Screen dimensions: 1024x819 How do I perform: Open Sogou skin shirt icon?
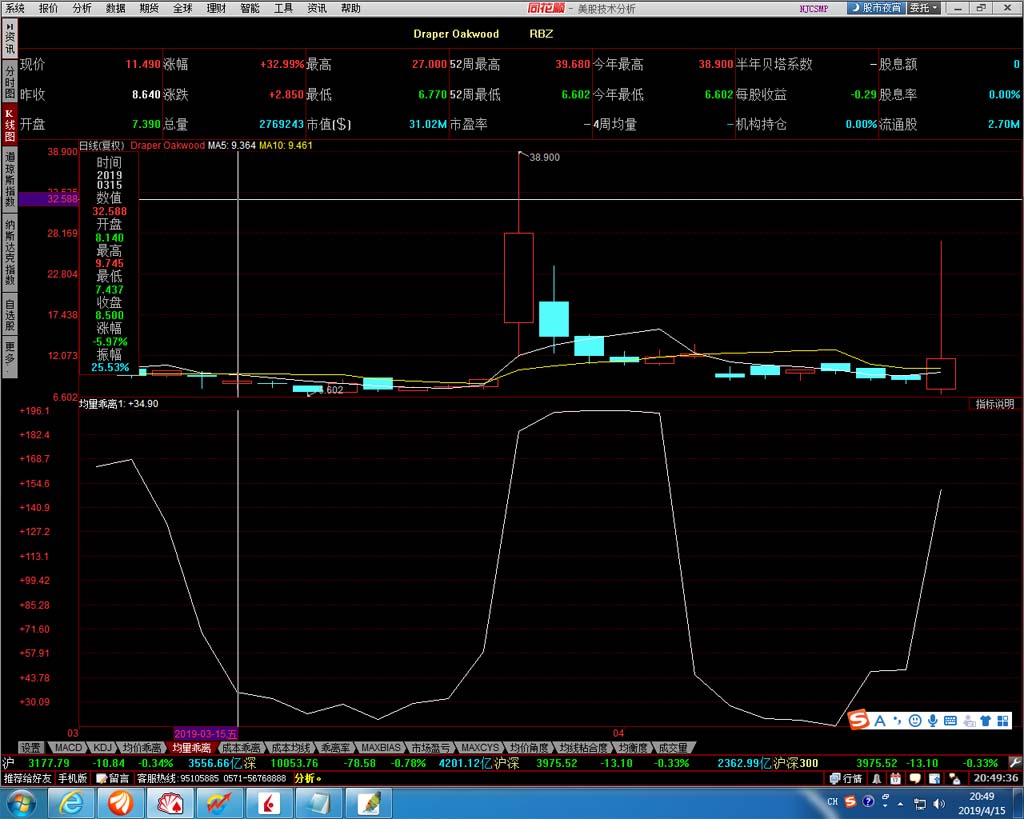(985, 720)
